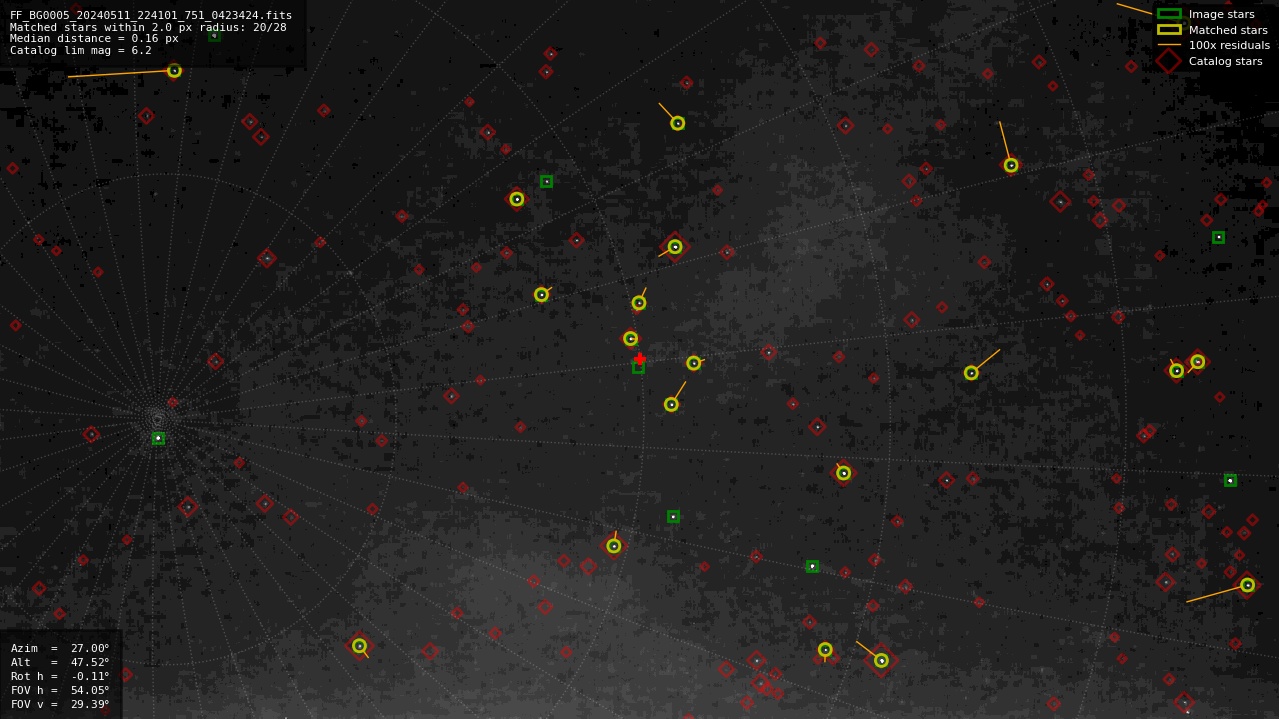
Task: Click the 'Image stars' legend label
Action: [1221, 14]
